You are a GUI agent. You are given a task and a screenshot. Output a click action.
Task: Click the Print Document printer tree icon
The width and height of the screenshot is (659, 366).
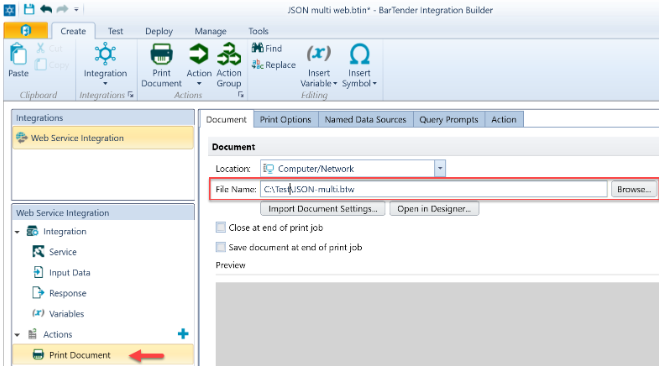click(38, 355)
